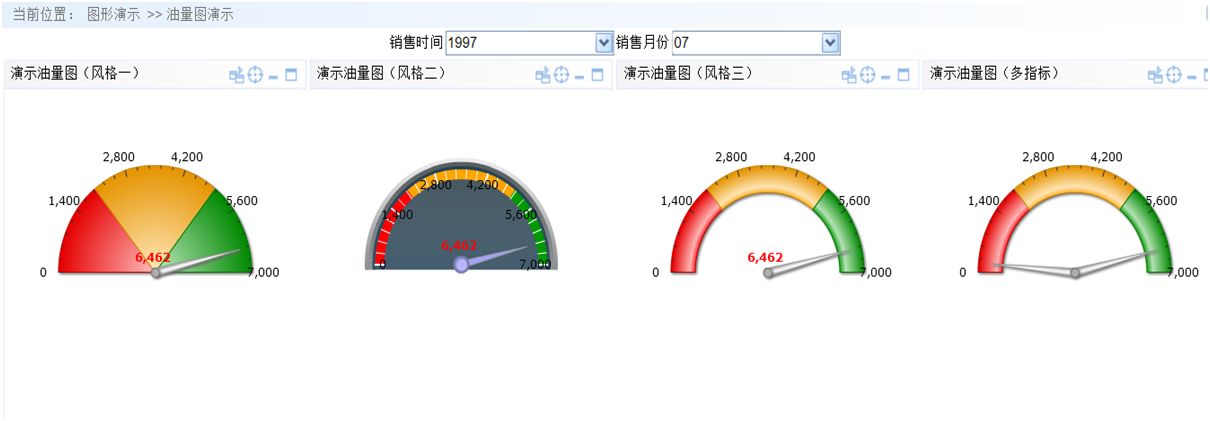Click 0 tick label on 多指标 gauge

tap(962, 272)
